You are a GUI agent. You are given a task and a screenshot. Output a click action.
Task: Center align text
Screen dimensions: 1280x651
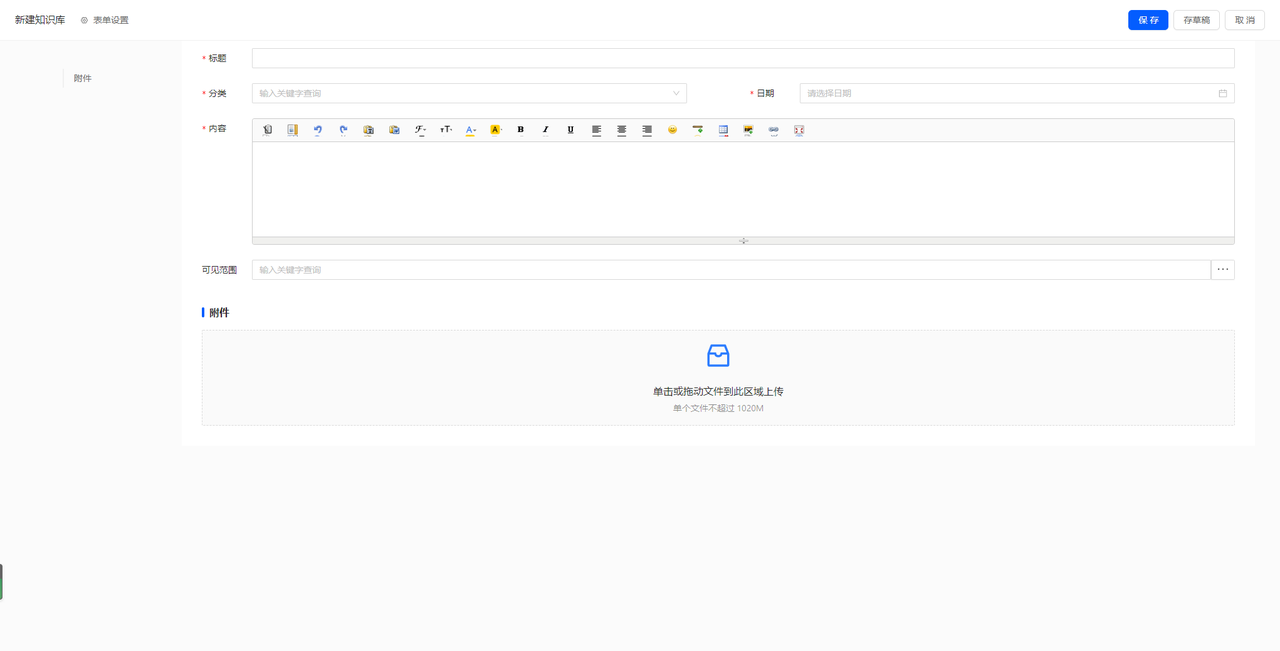[621, 130]
